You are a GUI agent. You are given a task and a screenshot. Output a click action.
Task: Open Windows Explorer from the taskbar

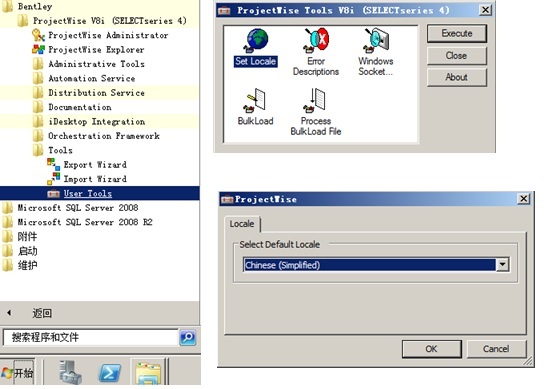click(148, 373)
